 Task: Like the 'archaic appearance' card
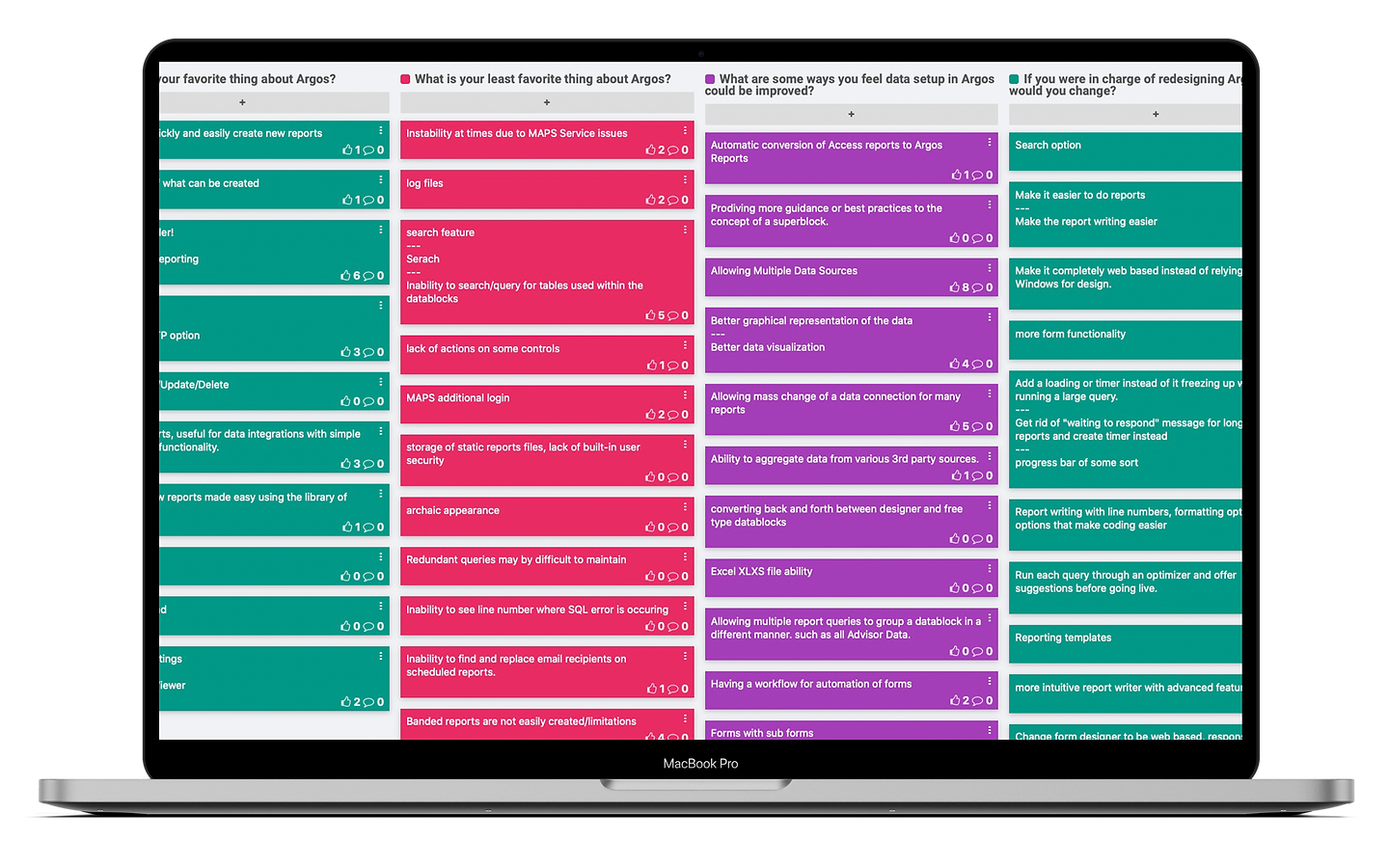[x=651, y=528]
